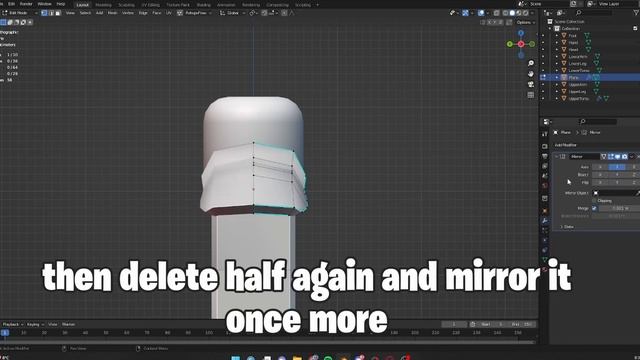Click the Merge distance value field

(x=619, y=208)
